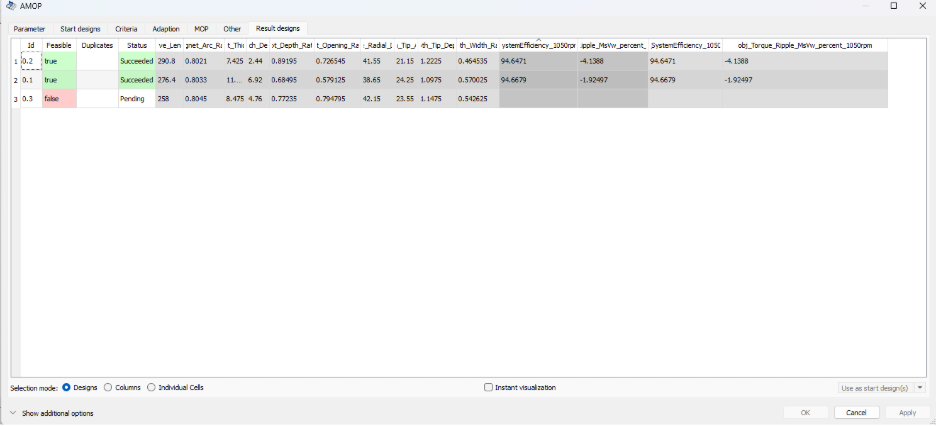Enable the Instant visualization checkbox

coord(488,387)
